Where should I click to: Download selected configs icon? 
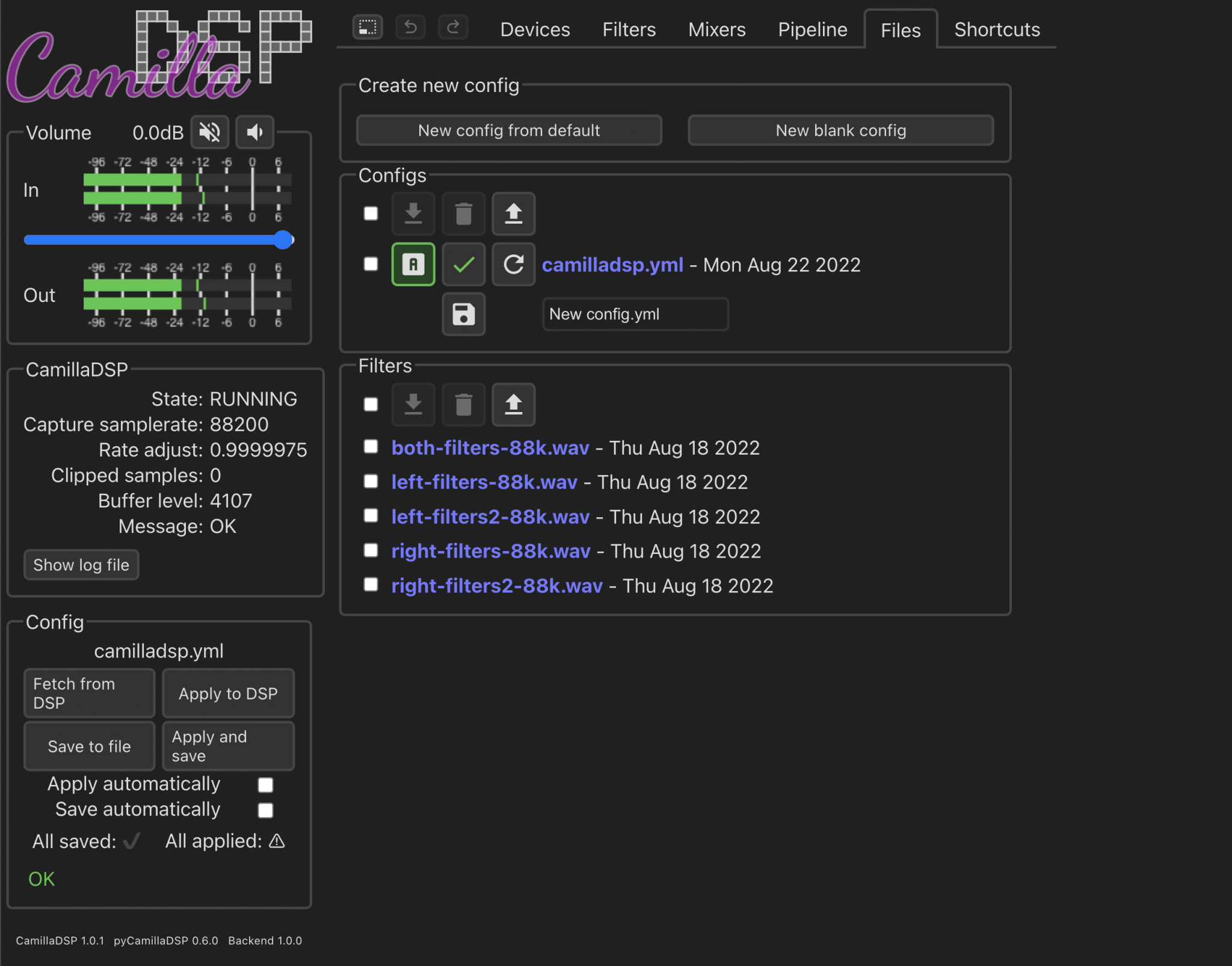[x=413, y=214]
